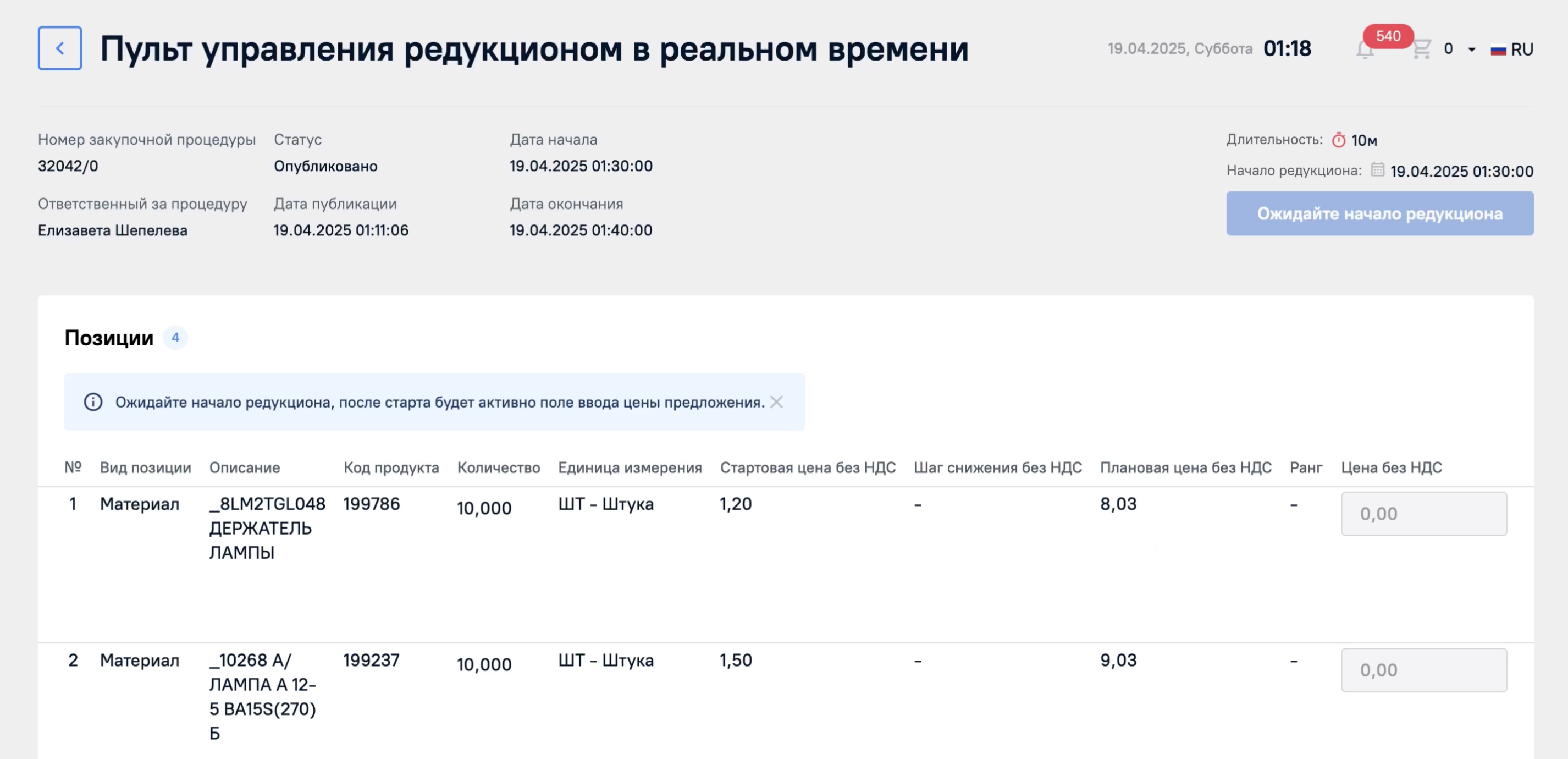
Task: Close the info banner message
Action: coord(776,402)
